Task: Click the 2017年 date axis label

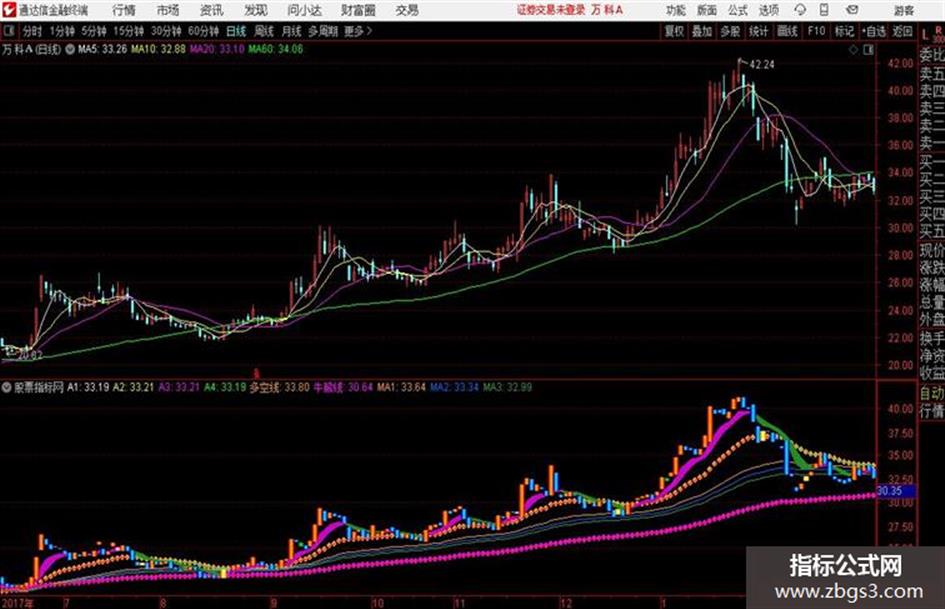Action: point(18,603)
